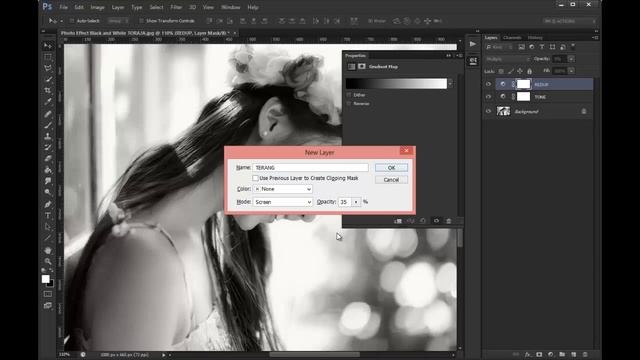Select the Lasso tool
The image size is (640, 360).
tap(48, 68)
